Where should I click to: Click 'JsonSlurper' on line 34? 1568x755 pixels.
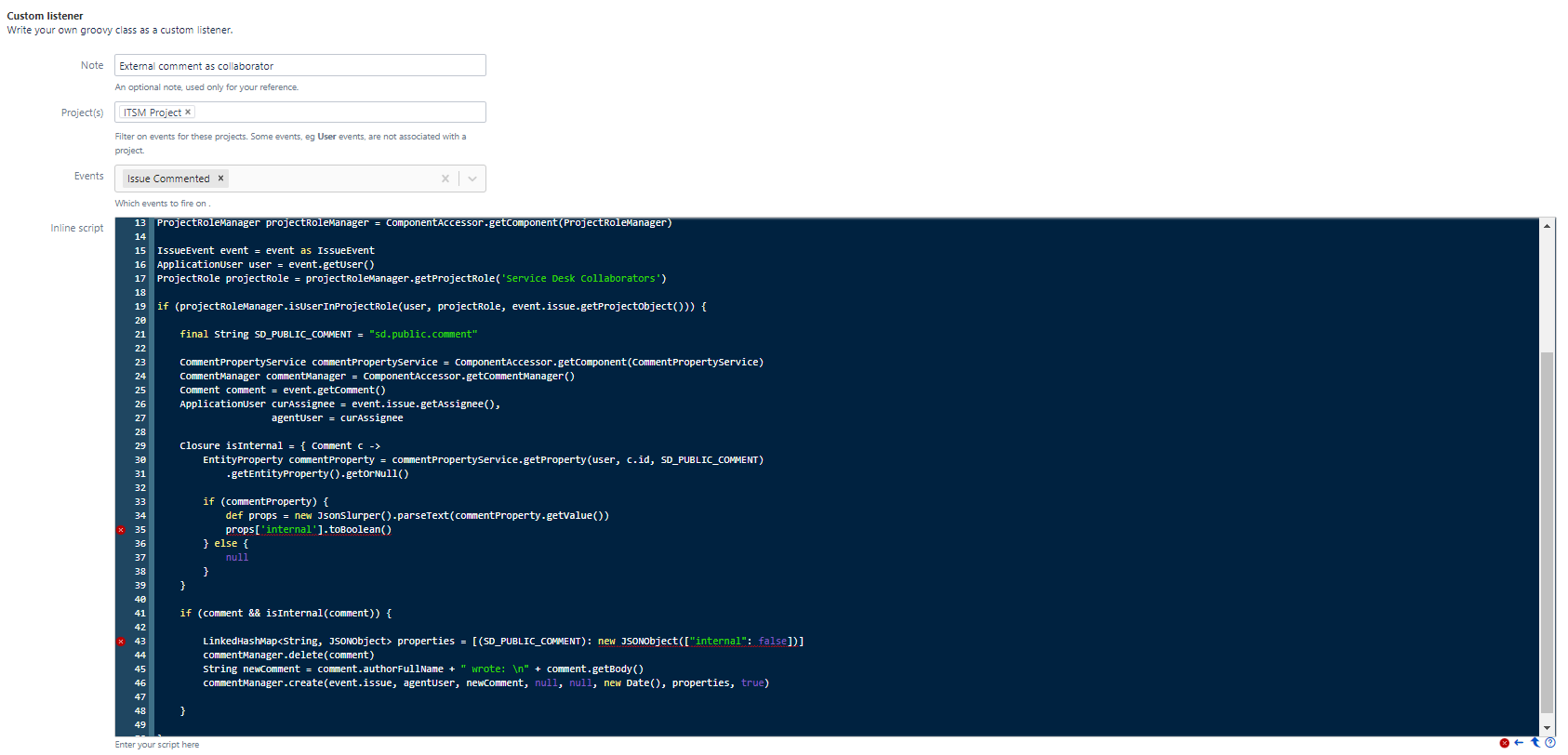coord(349,516)
